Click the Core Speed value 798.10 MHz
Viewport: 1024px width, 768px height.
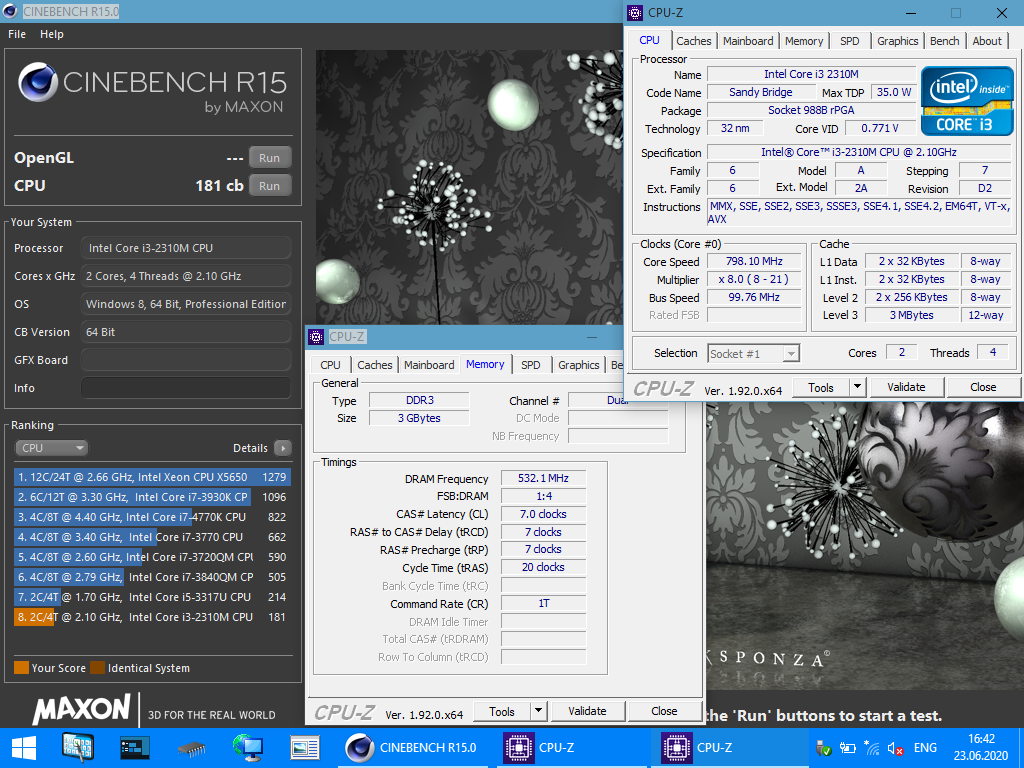coord(754,261)
